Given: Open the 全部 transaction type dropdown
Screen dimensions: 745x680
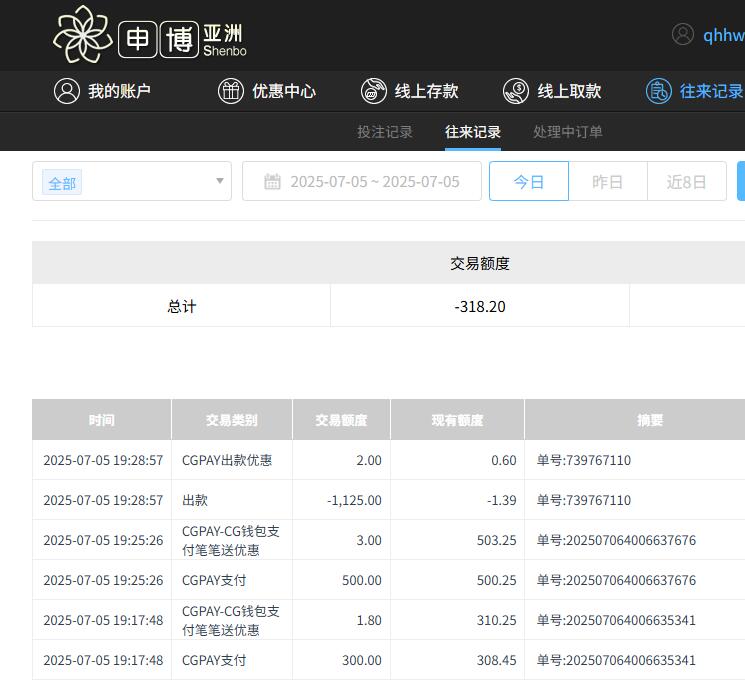Looking at the screenshot, I should pyautogui.click(x=130, y=182).
